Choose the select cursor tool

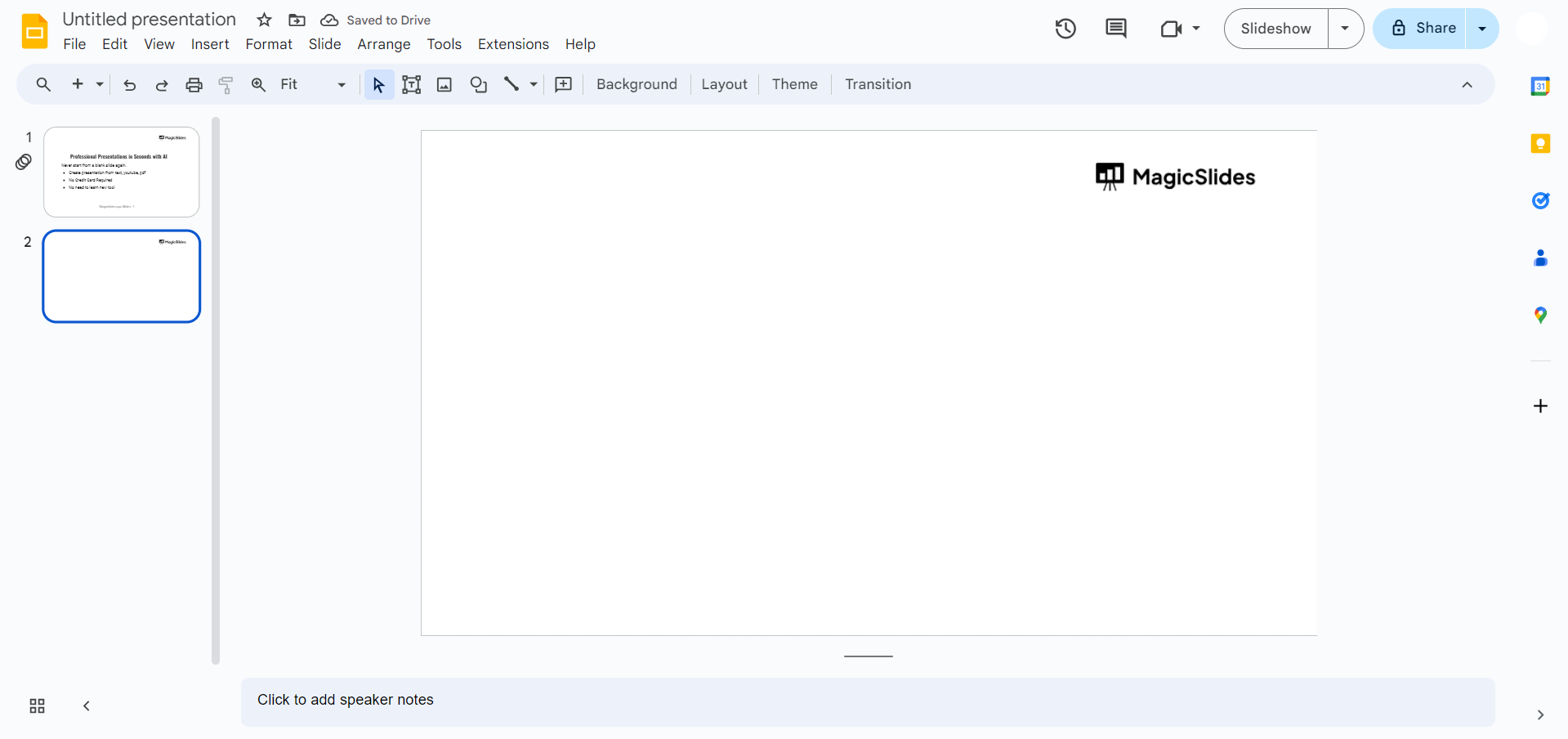(378, 84)
